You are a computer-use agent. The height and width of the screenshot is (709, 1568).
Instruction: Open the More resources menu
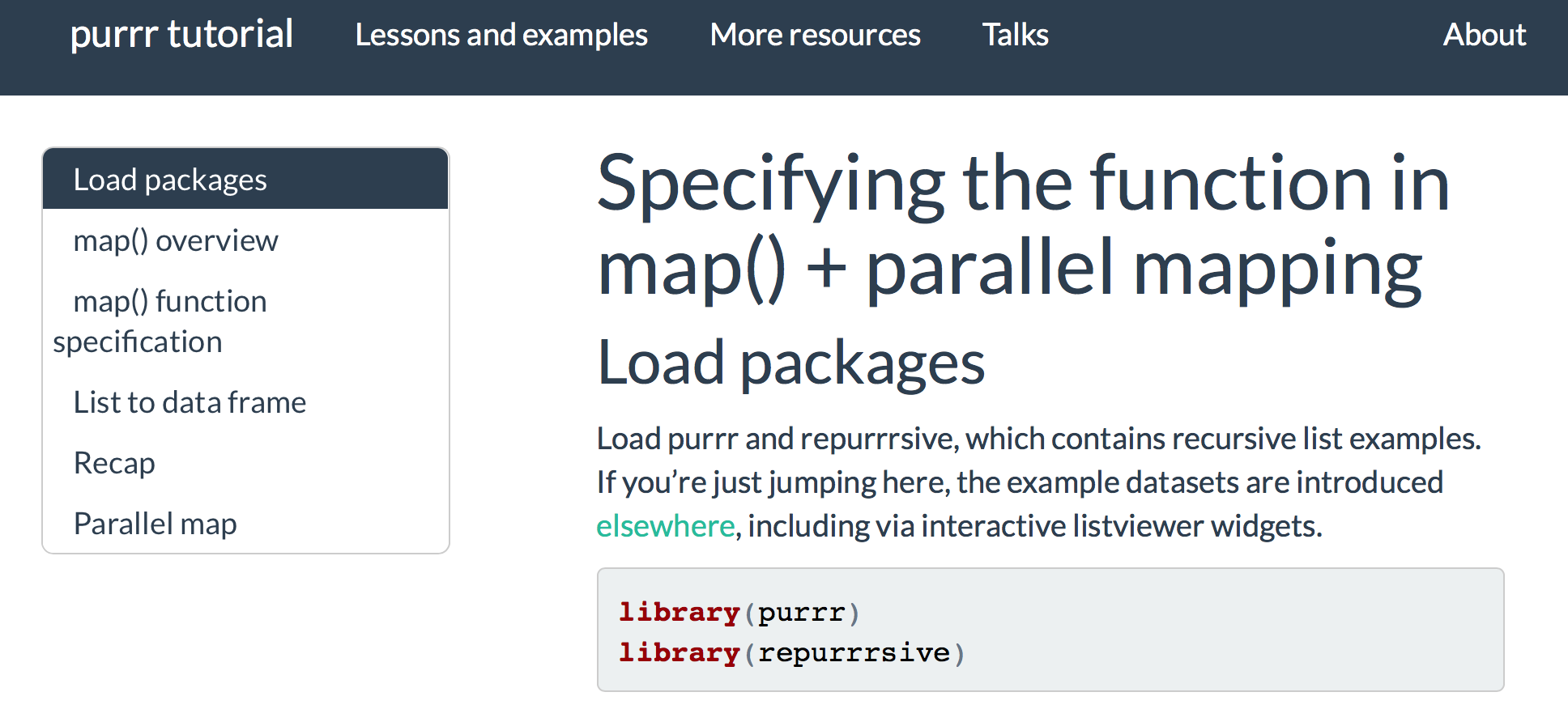click(x=815, y=35)
